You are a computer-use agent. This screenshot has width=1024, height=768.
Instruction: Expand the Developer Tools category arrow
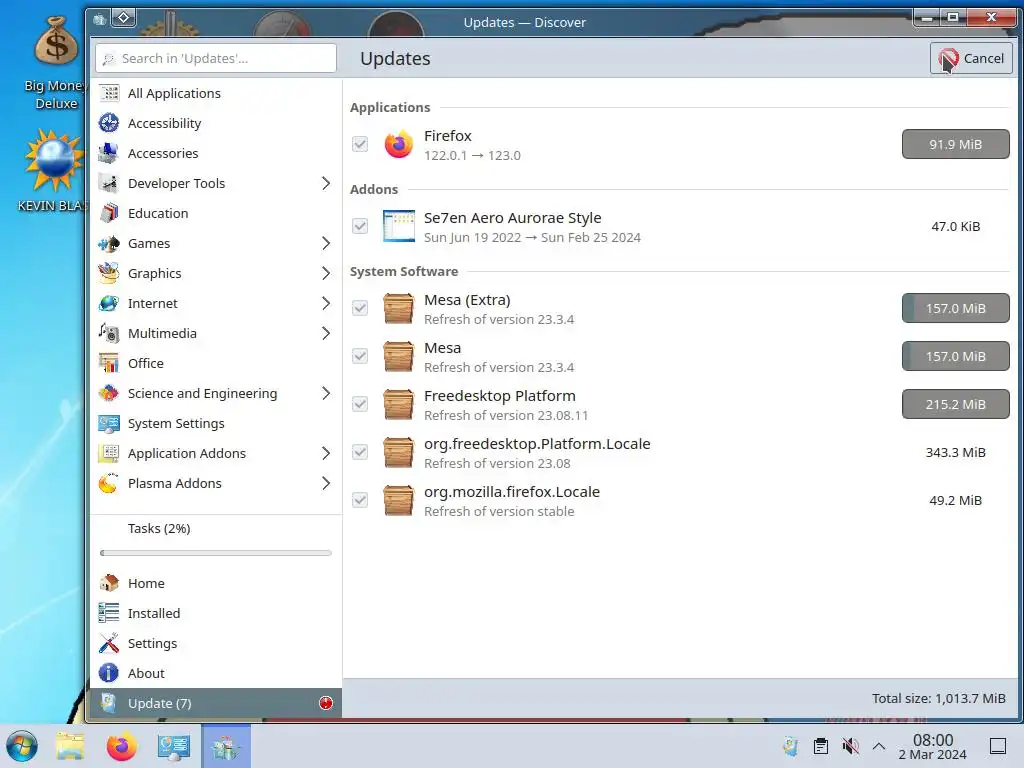coord(326,184)
